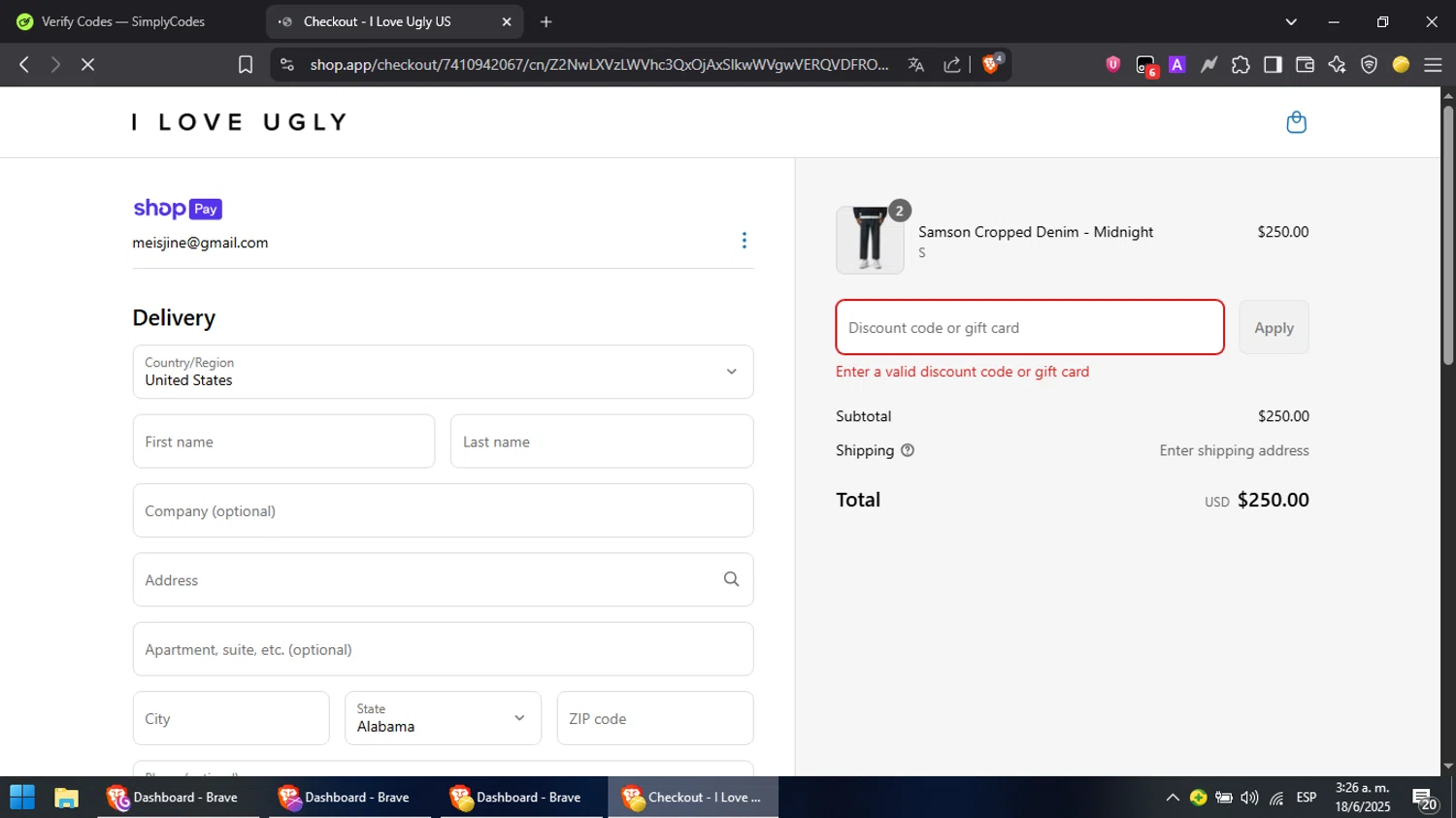
Task: Go forward with the browser forward arrow
Action: [x=55, y=64]
